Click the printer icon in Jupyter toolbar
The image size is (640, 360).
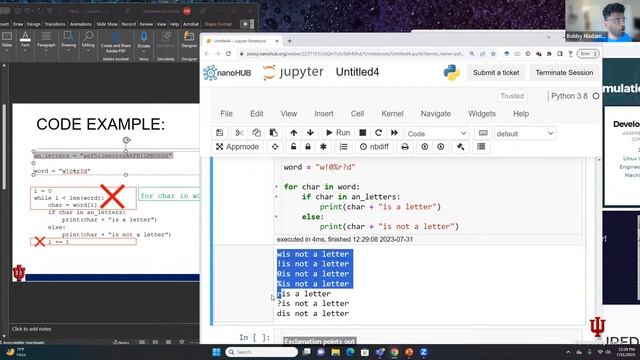click(x=405, y=147)
